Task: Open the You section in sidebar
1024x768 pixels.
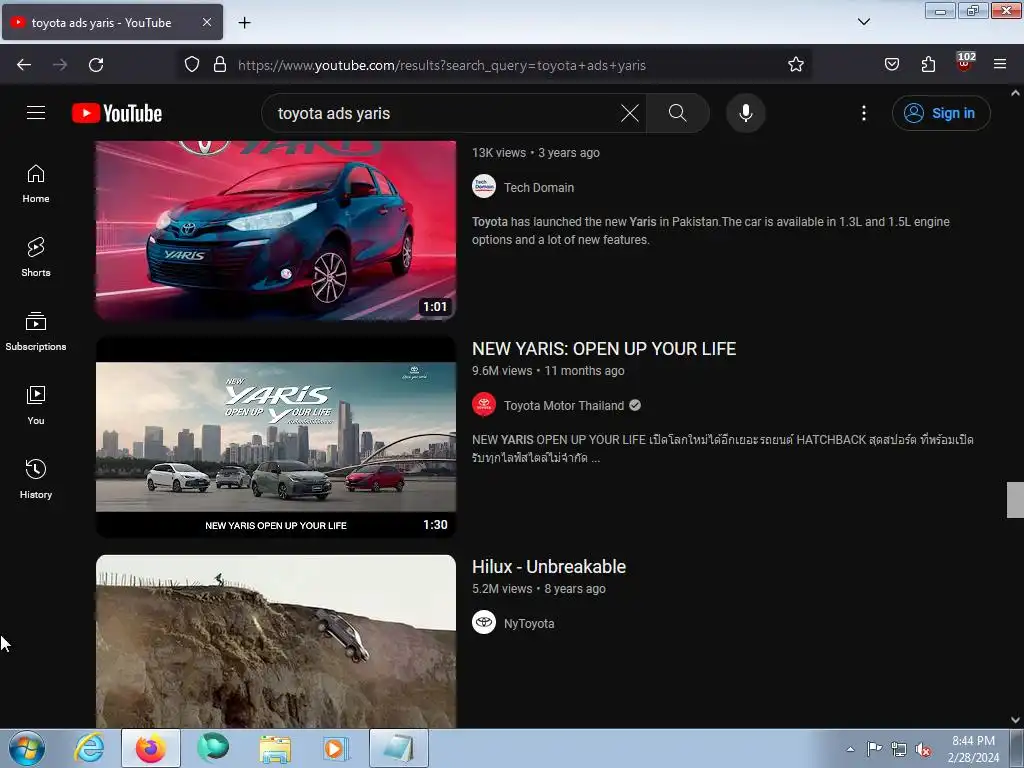Action: (36, 406)
